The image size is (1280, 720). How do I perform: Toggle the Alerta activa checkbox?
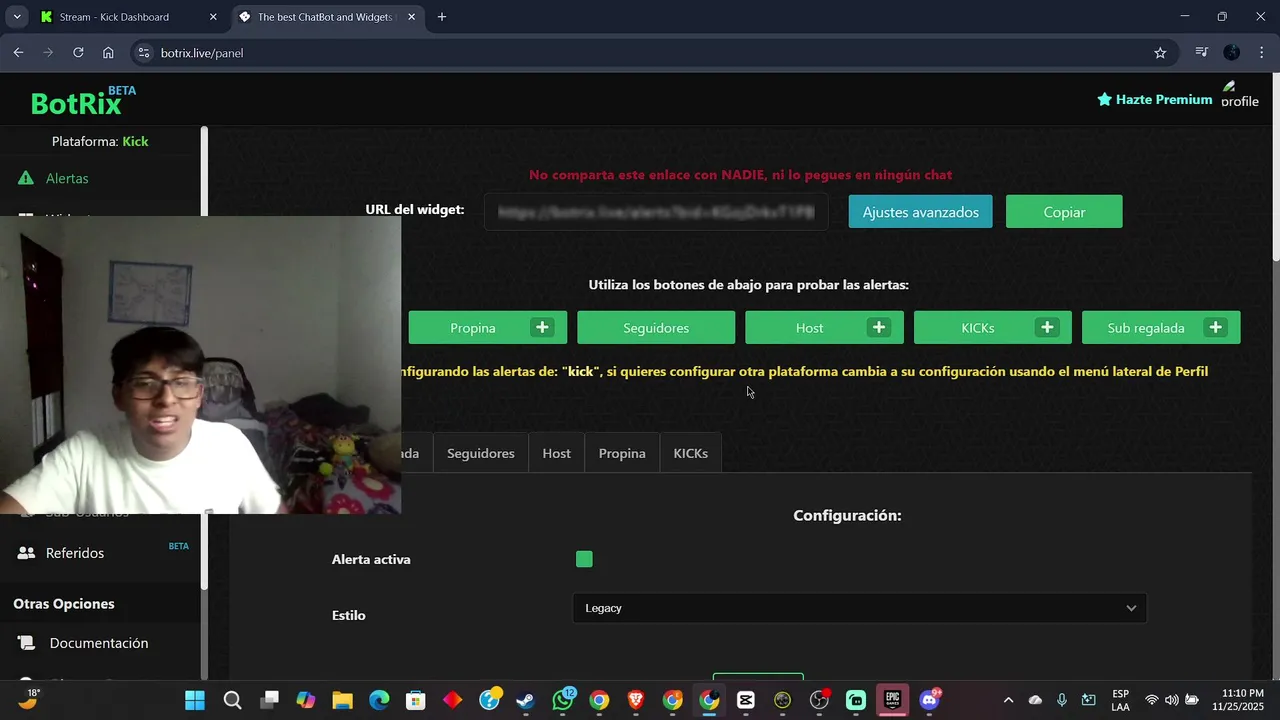(x=584, y=559)
